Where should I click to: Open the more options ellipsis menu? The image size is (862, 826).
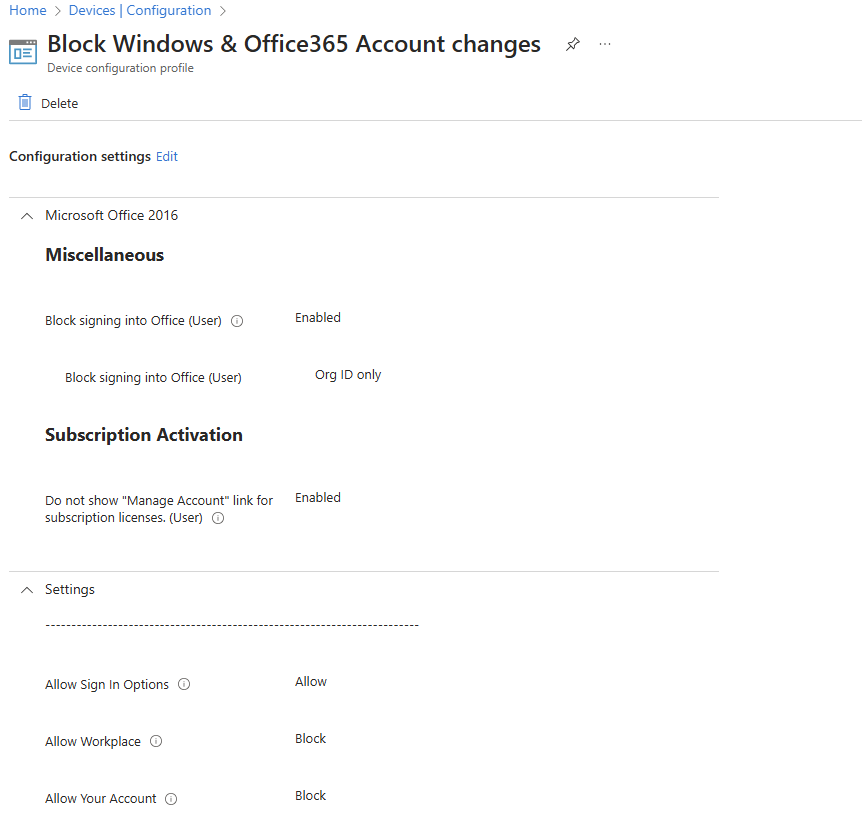click(605, 44)
